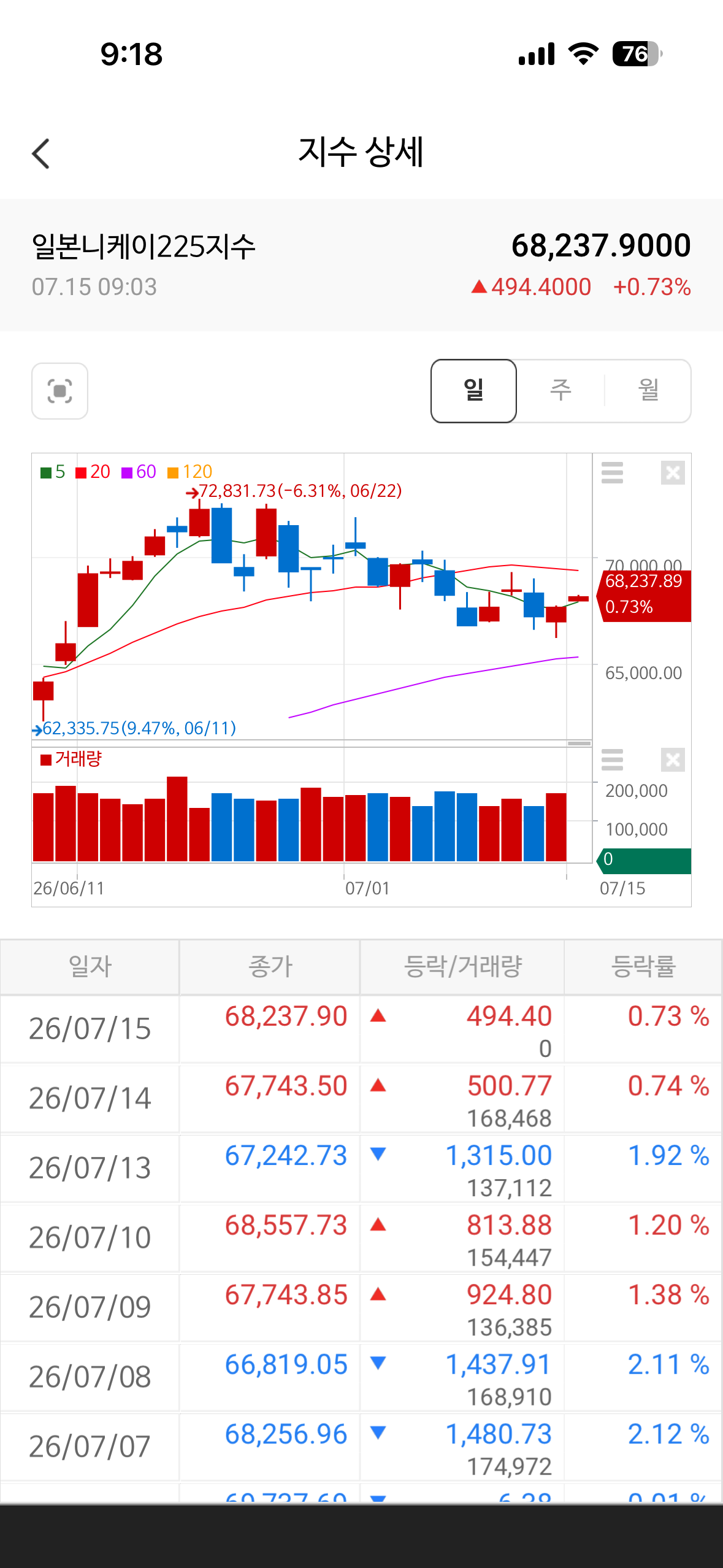Viewport: 723px width, 1568px height.
Task: Select the 26/07/13 data row
Action: (361, 1168)
